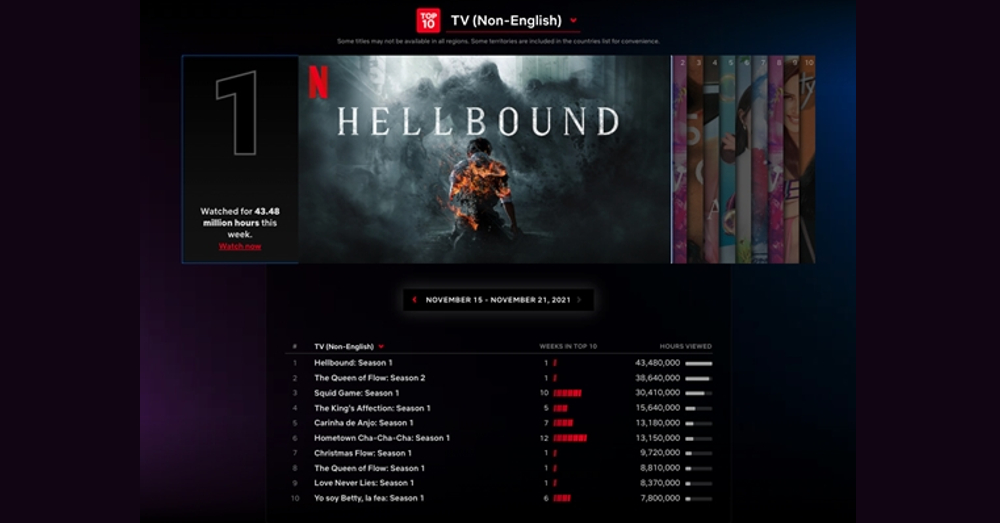Click the Top 10 red logo icon

pos(428,21)
